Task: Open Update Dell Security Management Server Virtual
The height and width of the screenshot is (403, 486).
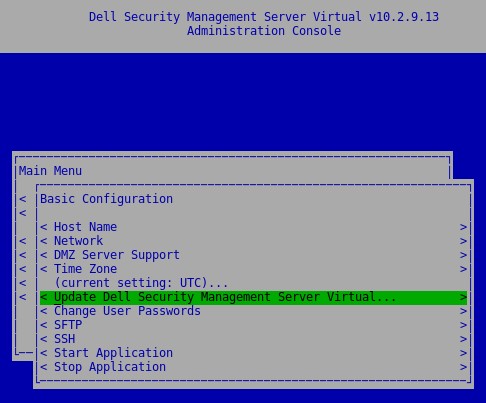Action: (x=253, y=297)
